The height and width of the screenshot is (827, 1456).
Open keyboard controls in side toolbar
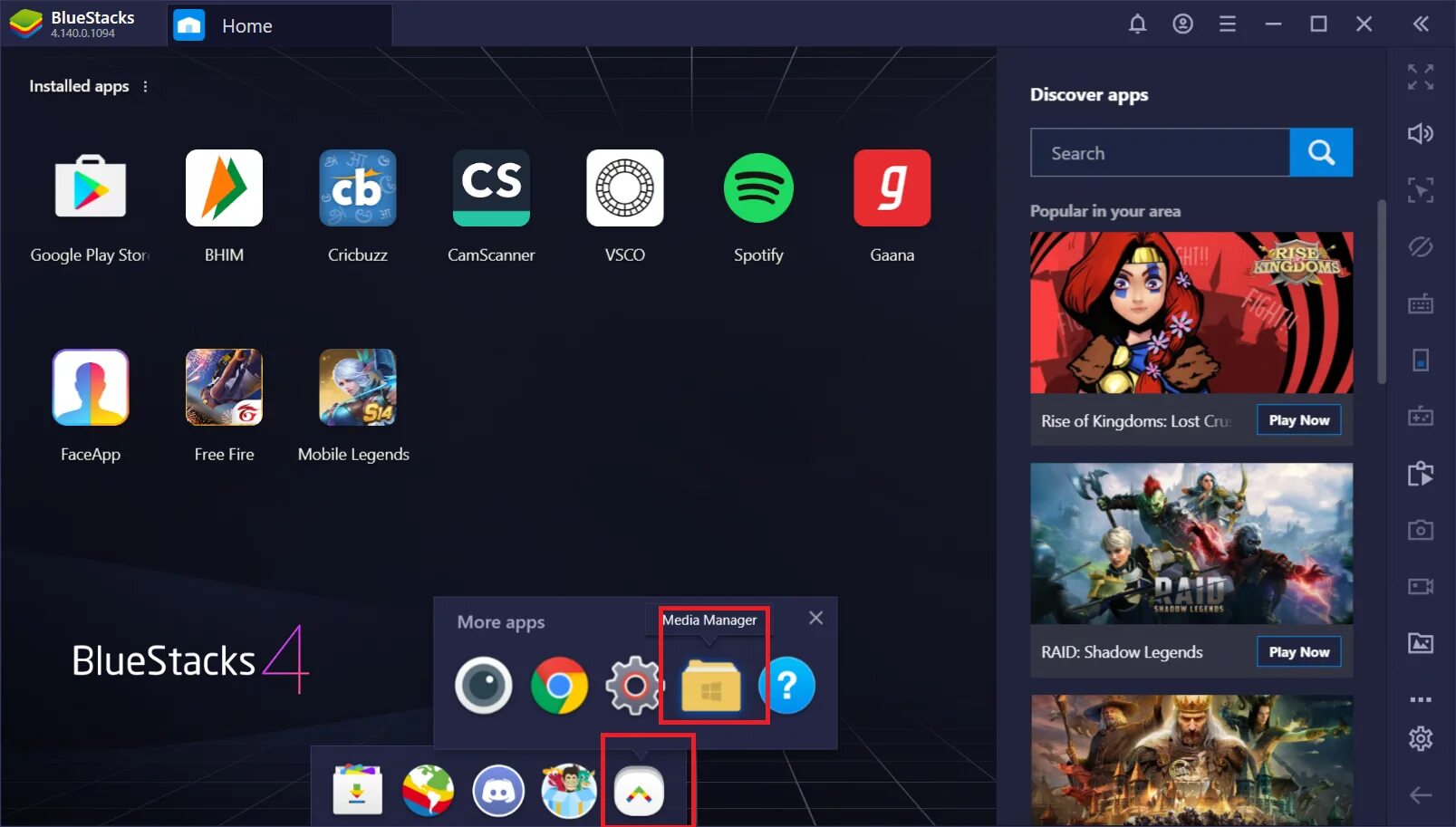tap(1421, 303)
